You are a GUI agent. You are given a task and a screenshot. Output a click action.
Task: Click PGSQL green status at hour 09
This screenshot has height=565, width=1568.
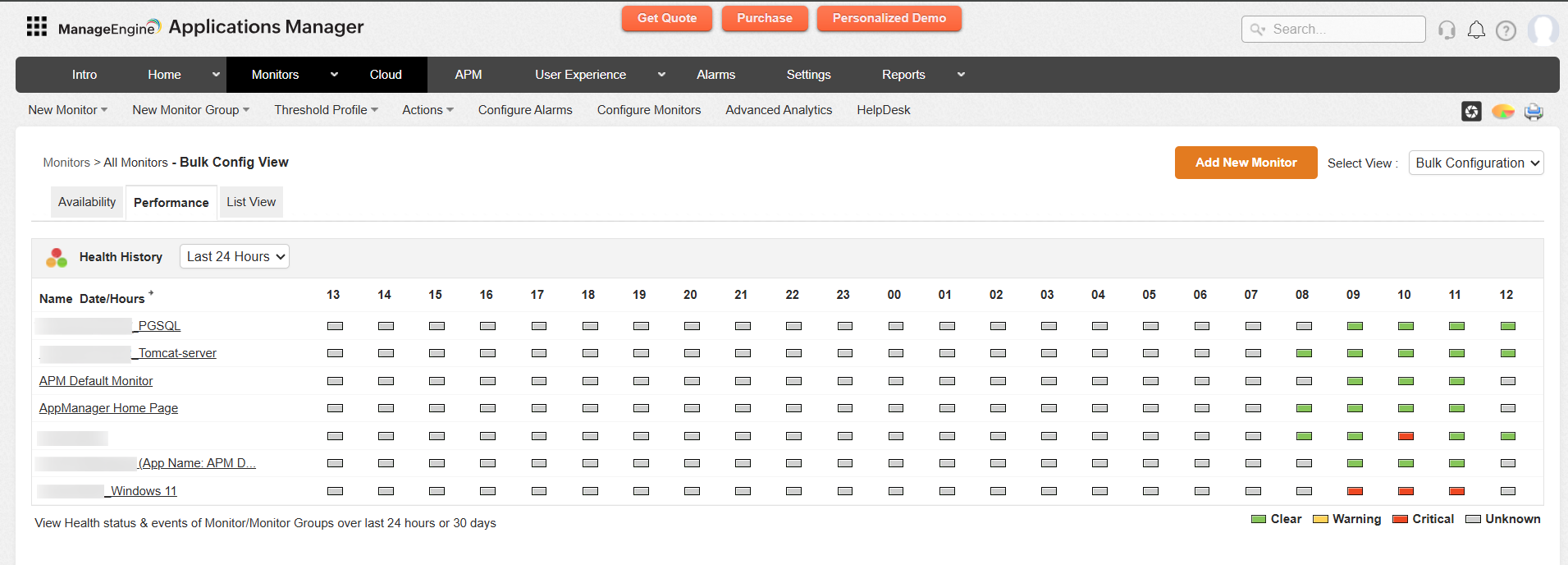1355,326
